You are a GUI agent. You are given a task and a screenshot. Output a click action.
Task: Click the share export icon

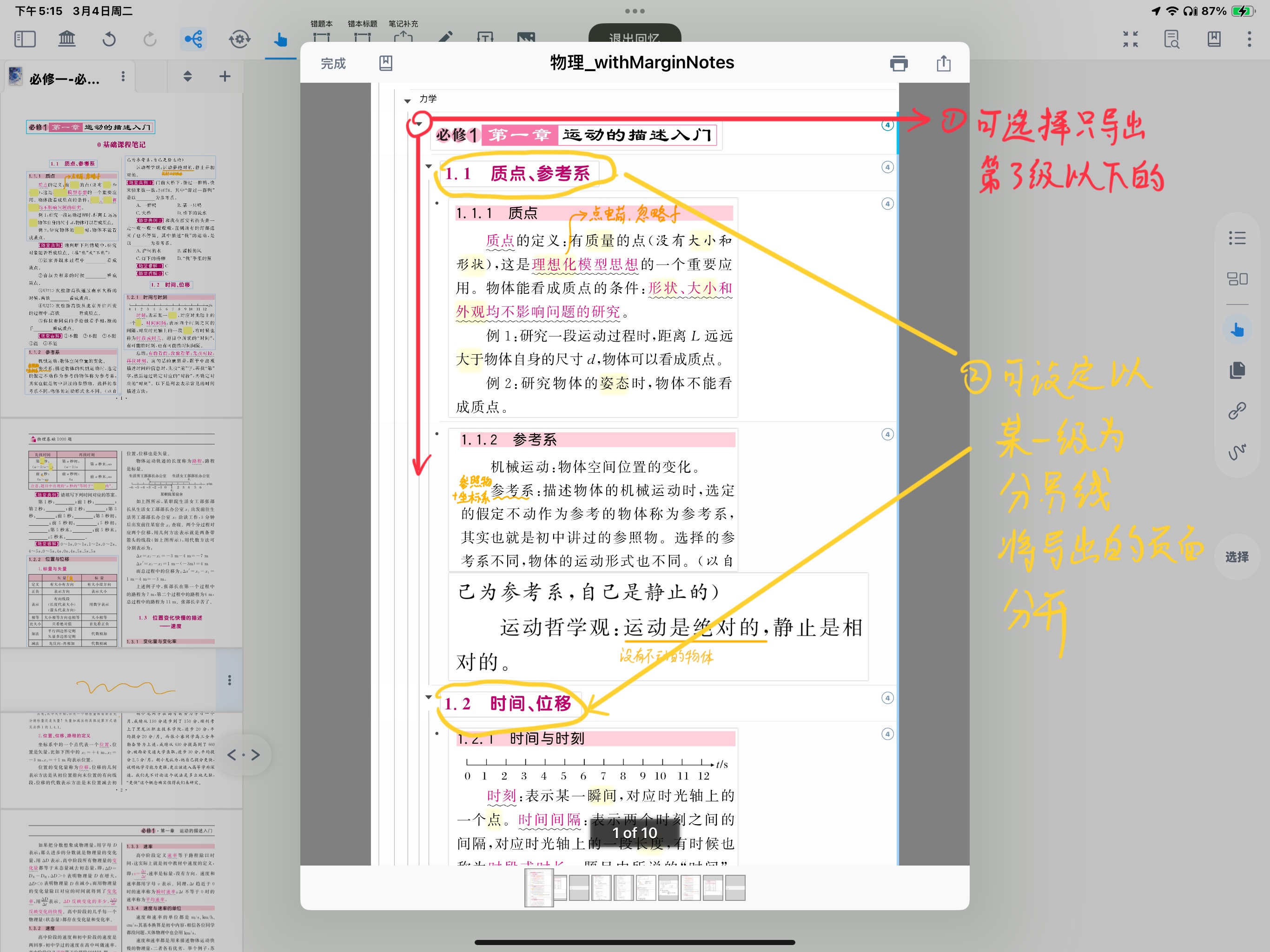pyautogui.click(x=943, y=63)
